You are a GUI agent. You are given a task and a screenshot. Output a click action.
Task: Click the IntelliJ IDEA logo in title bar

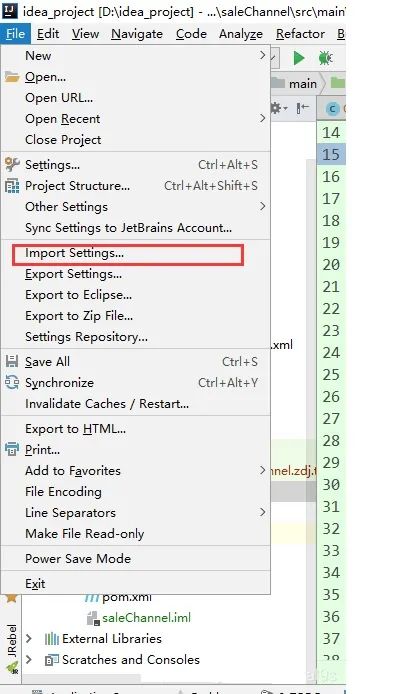pyautogui.click(x=10, y=10)
